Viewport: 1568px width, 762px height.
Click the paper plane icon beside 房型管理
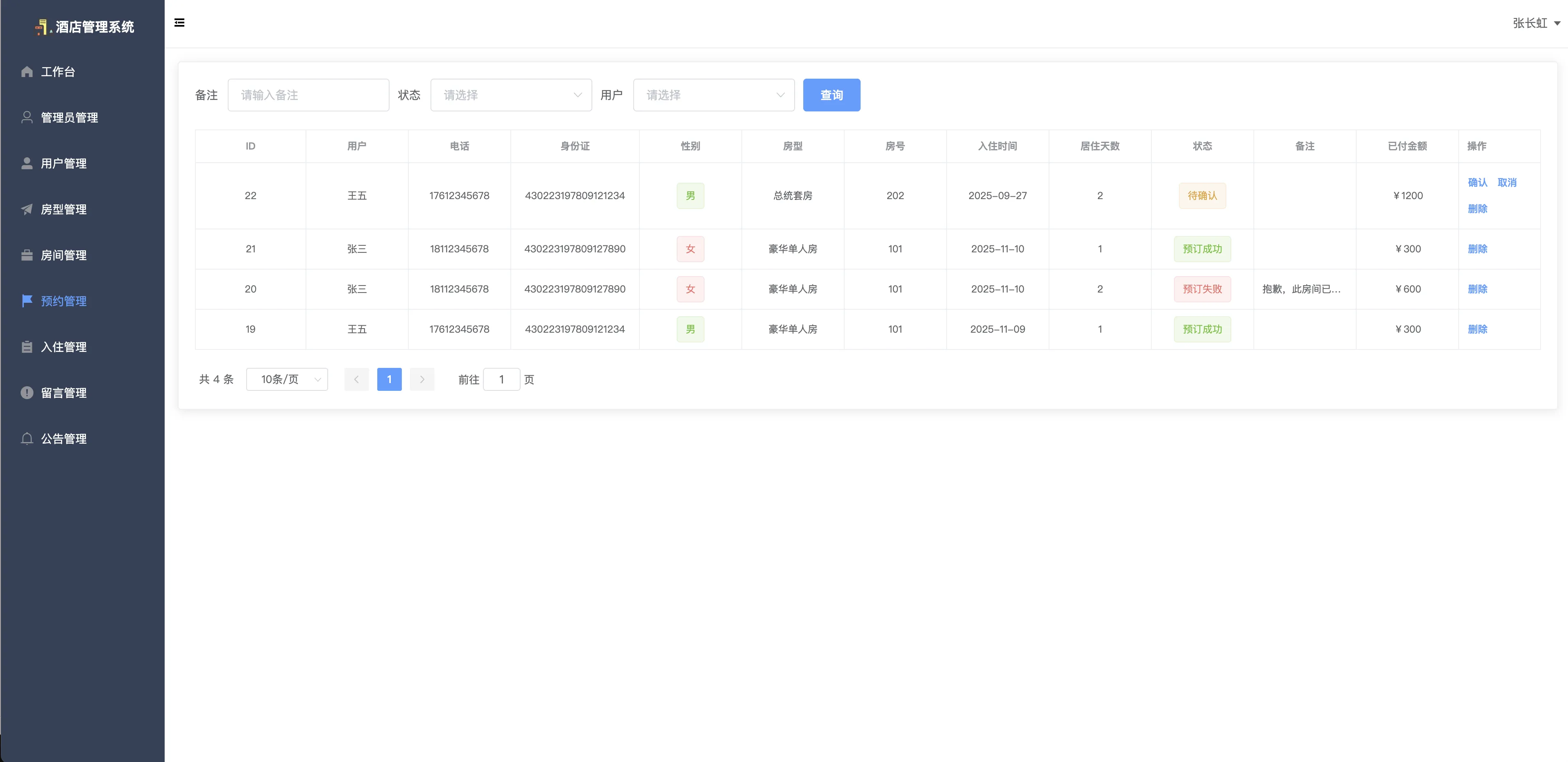(27, 209)
